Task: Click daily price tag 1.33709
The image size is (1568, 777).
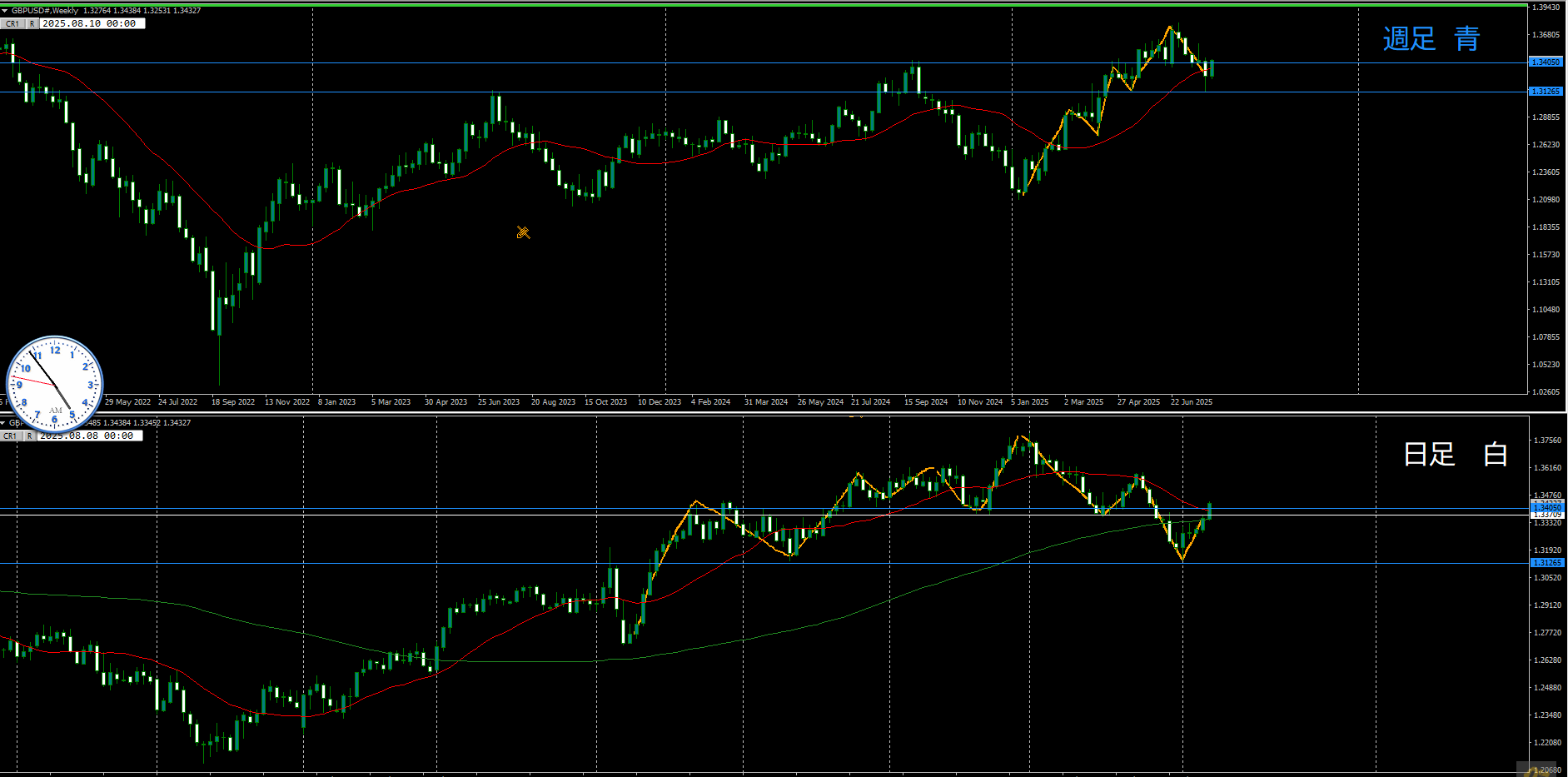Action: pyautogui.click(x=1547, y=515)
